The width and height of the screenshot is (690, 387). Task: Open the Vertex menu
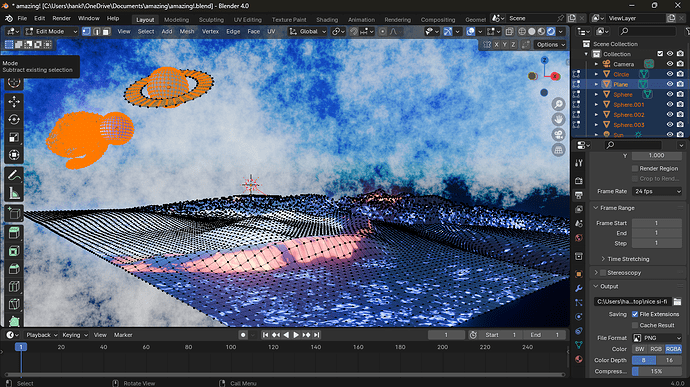[210, 31]
